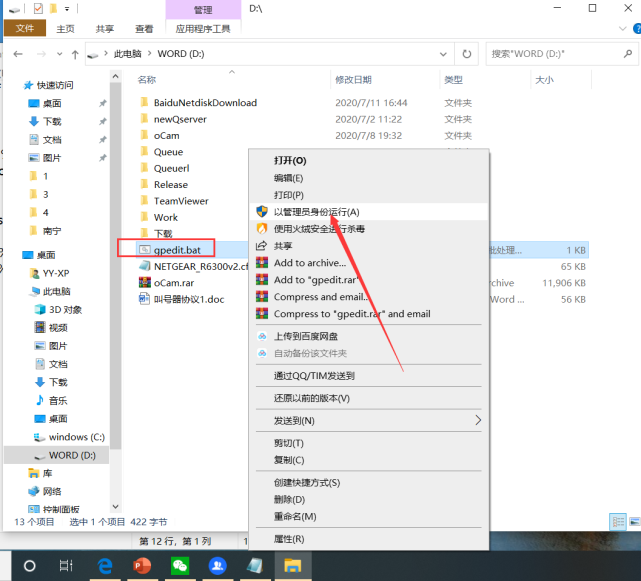This screenshot has width=641, height=581.
Task: Go up one folder level
Action: [75, 54]
